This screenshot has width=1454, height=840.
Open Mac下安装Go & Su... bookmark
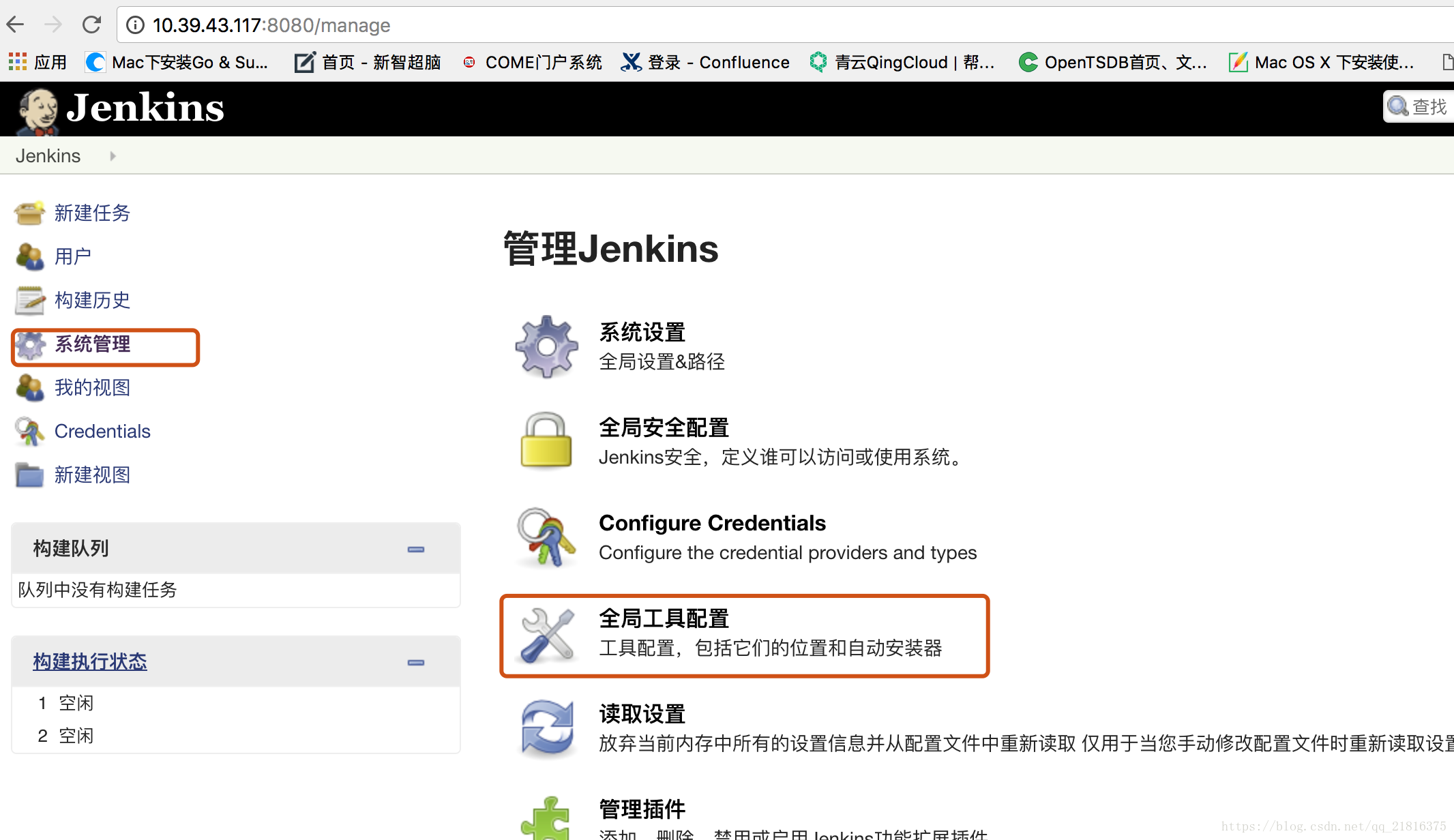click(177, 62)
